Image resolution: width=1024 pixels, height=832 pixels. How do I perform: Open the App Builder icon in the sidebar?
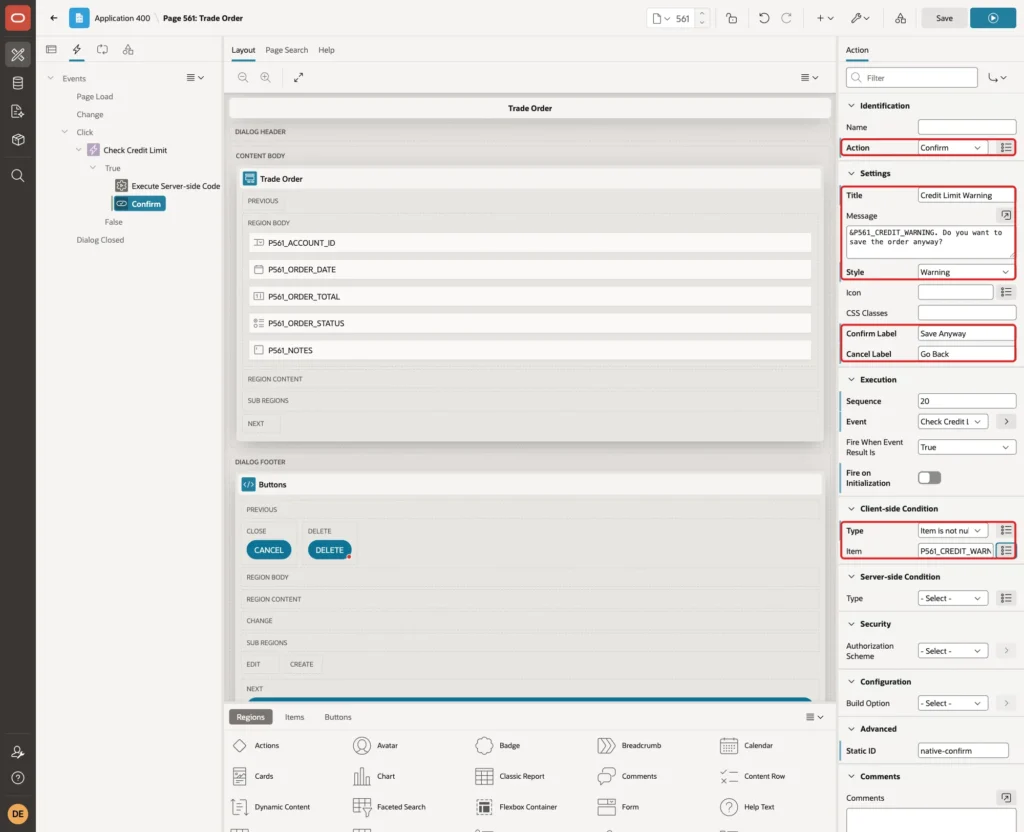pos(18,54)
